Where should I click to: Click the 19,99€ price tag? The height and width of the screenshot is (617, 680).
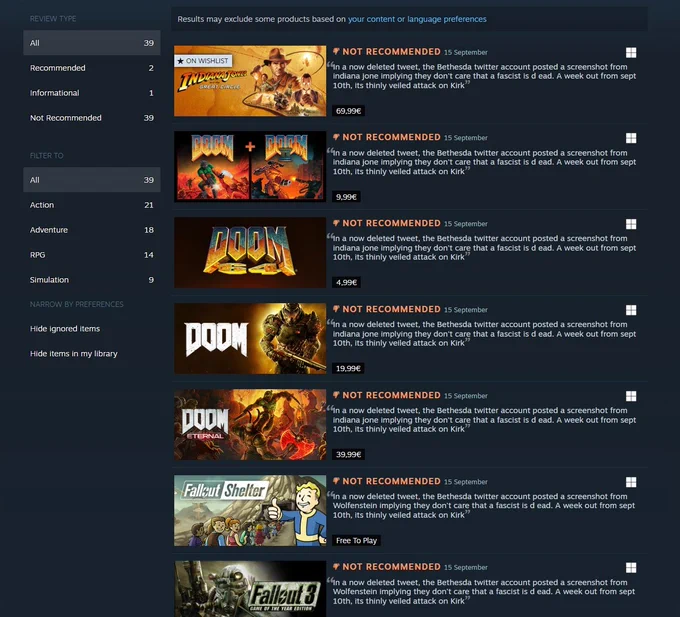click(348, 369)
